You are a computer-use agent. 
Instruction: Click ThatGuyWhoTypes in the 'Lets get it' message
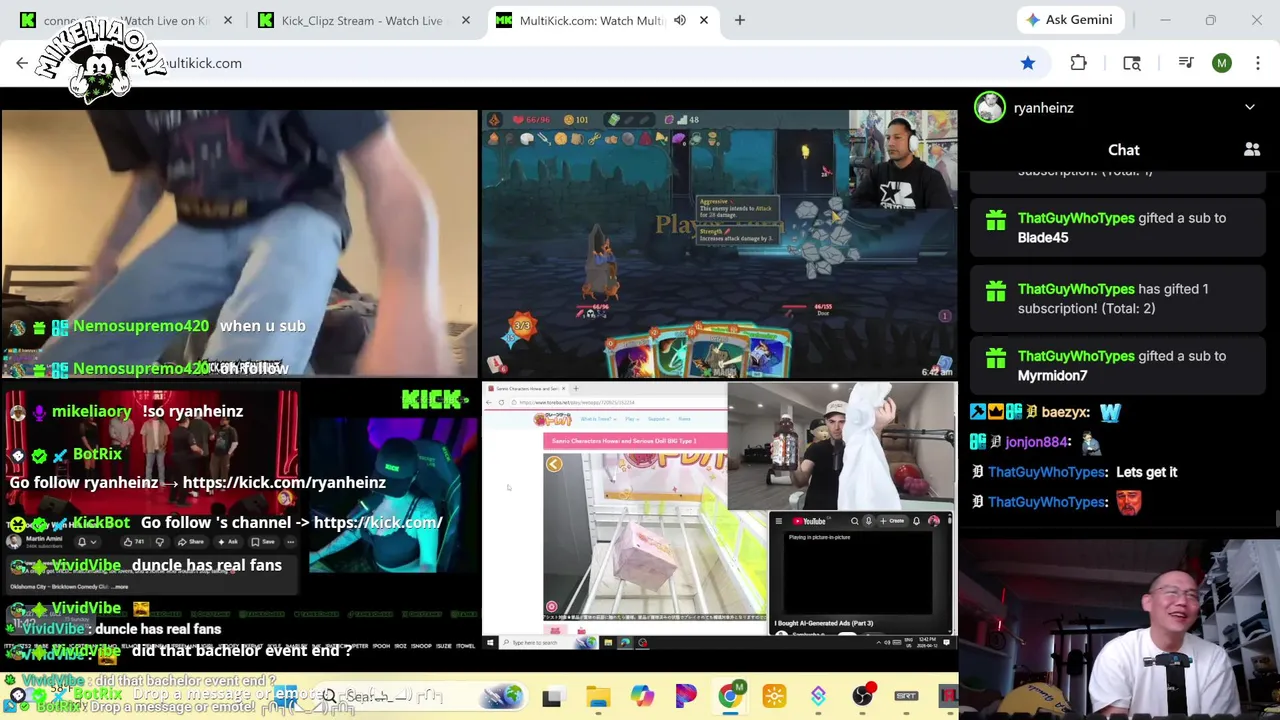tap(1047, 472)
